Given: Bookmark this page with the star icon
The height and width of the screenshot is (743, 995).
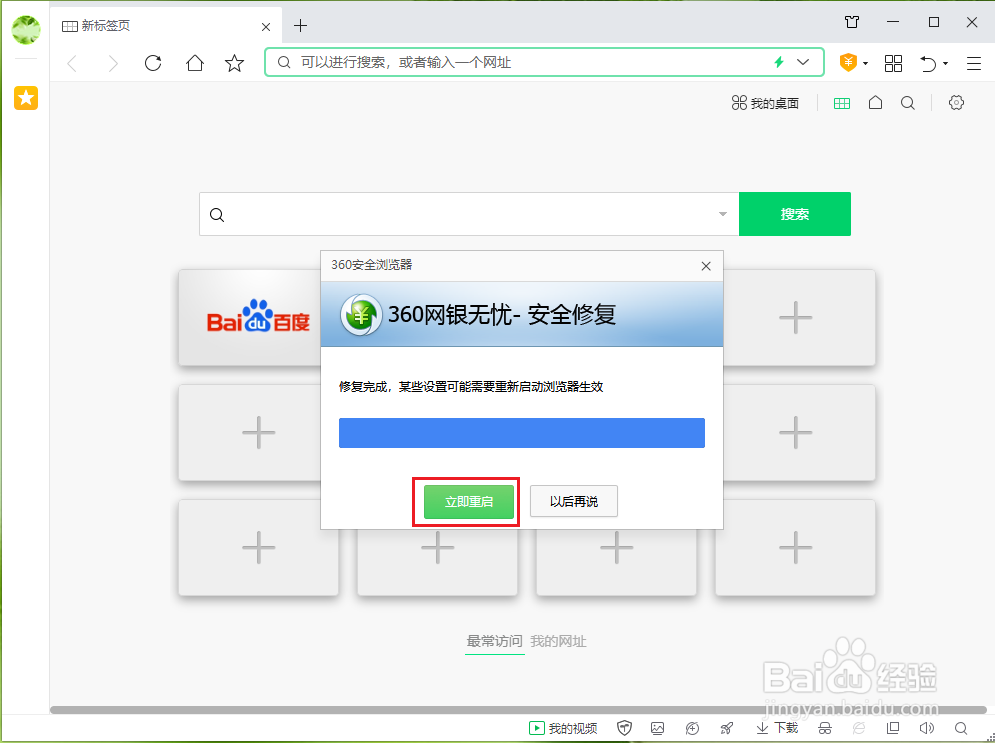Looking at the screenshot, I should [234, 63].
